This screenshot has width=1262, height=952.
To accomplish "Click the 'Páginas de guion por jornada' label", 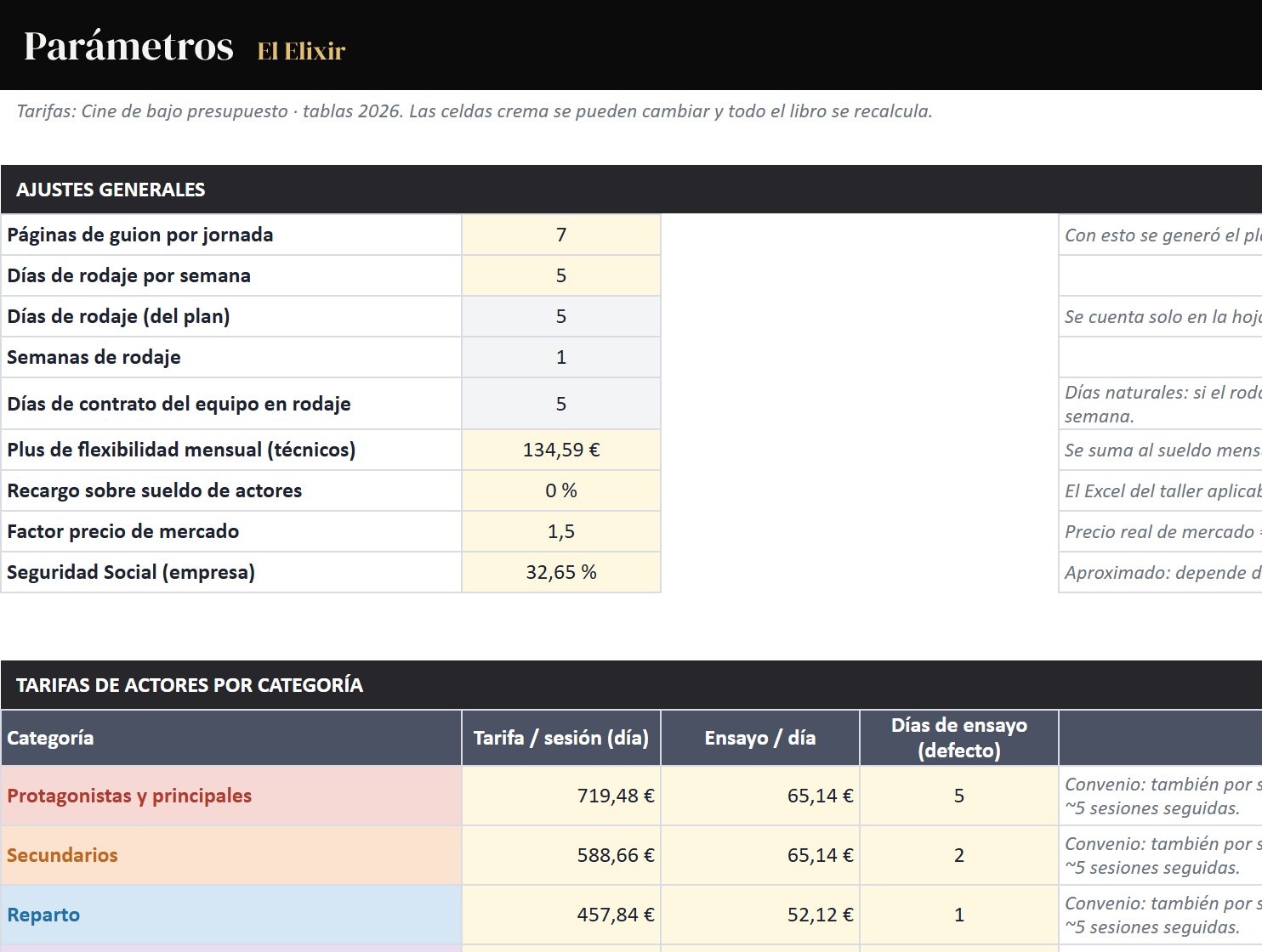I will (x=231, y=235).
